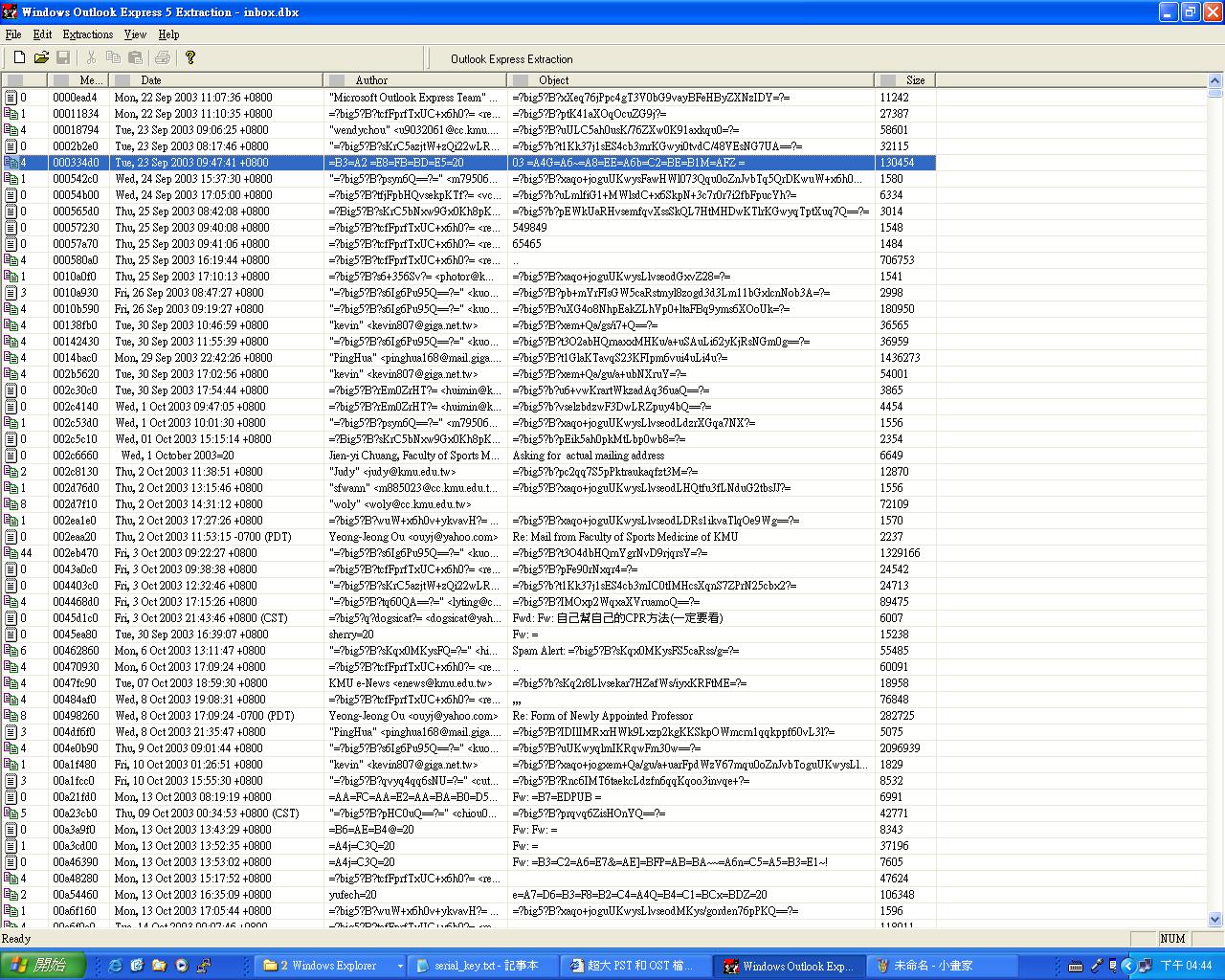Select the Jien-yi Chuang, Faculty of Sports author cell
The width and height of the screenshot is (1225, 980).
pos(414,456)
